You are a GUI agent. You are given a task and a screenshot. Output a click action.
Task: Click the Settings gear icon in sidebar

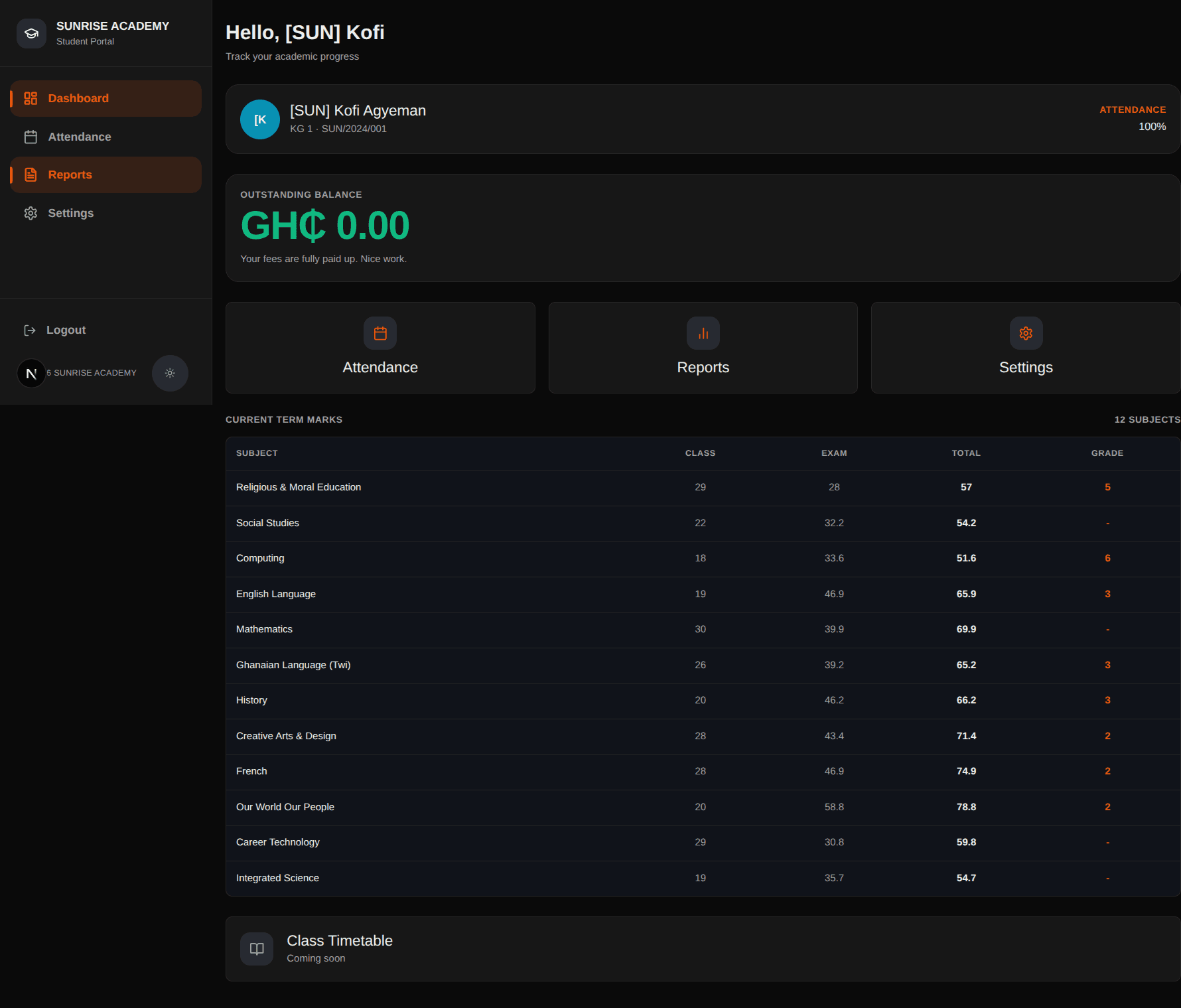31,213
